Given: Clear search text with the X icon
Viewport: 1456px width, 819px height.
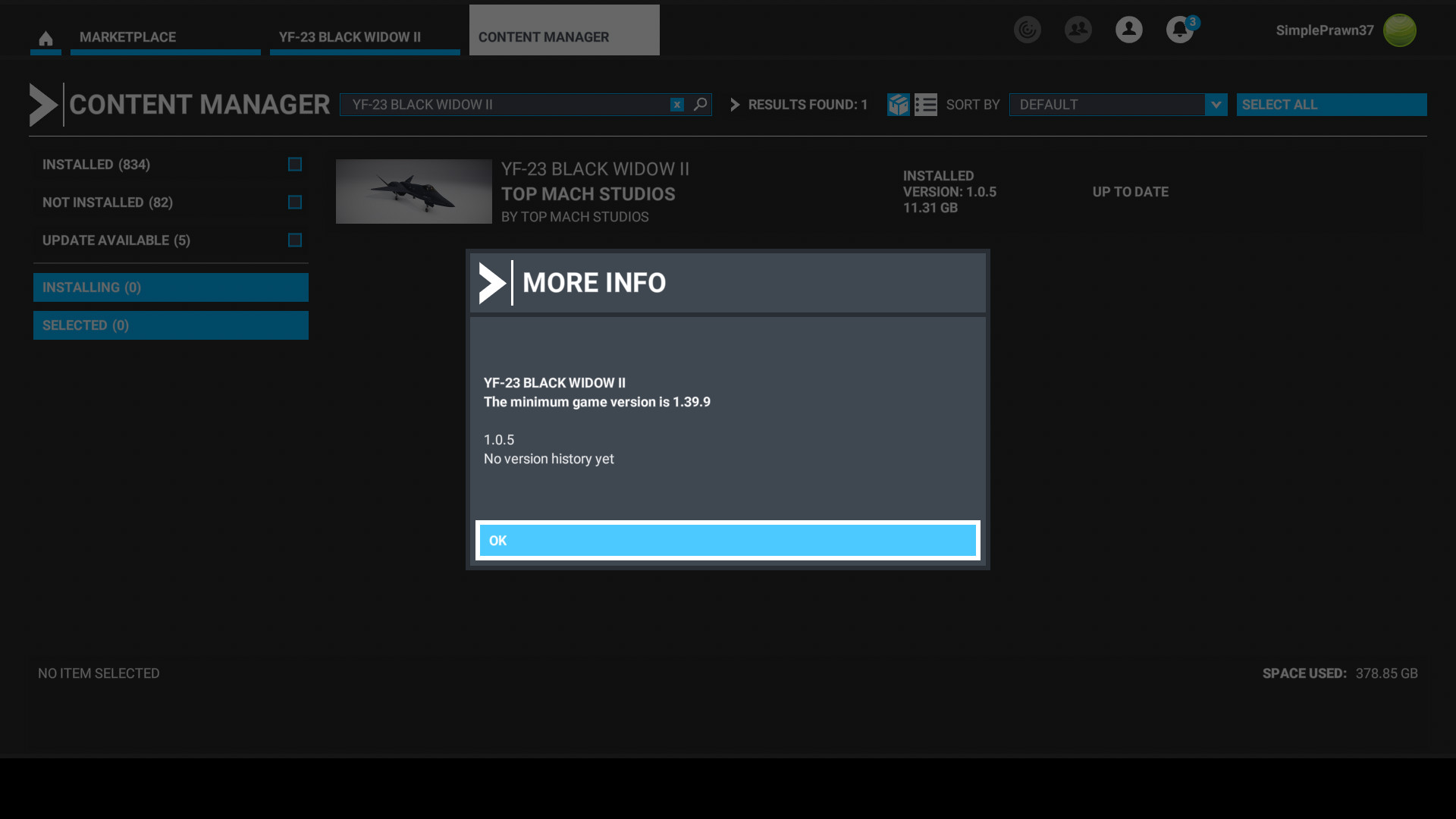Looking at the screenshot, I should click(677, 105).
